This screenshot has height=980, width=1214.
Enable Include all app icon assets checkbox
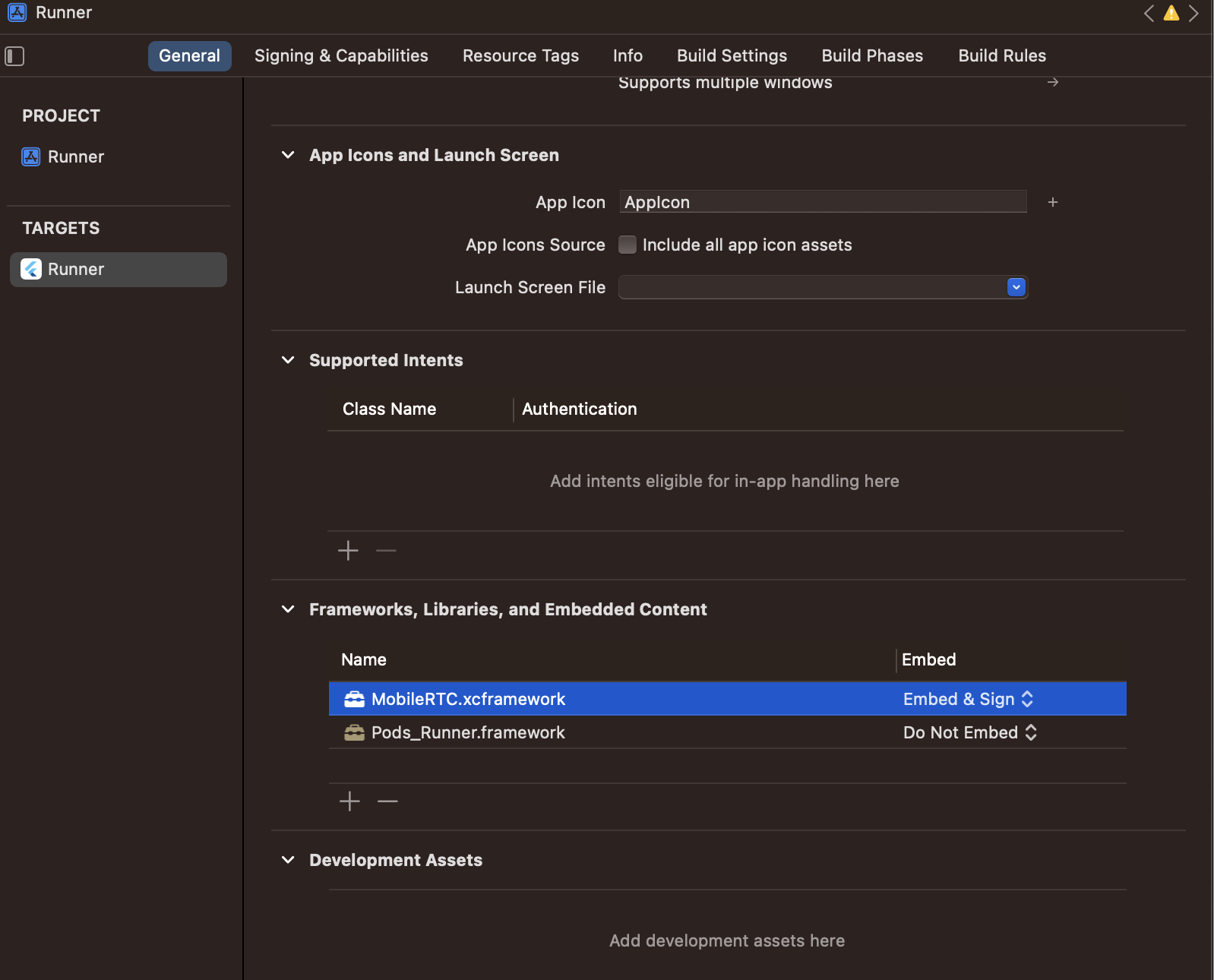pyautogui.click(x=628, y=245)
